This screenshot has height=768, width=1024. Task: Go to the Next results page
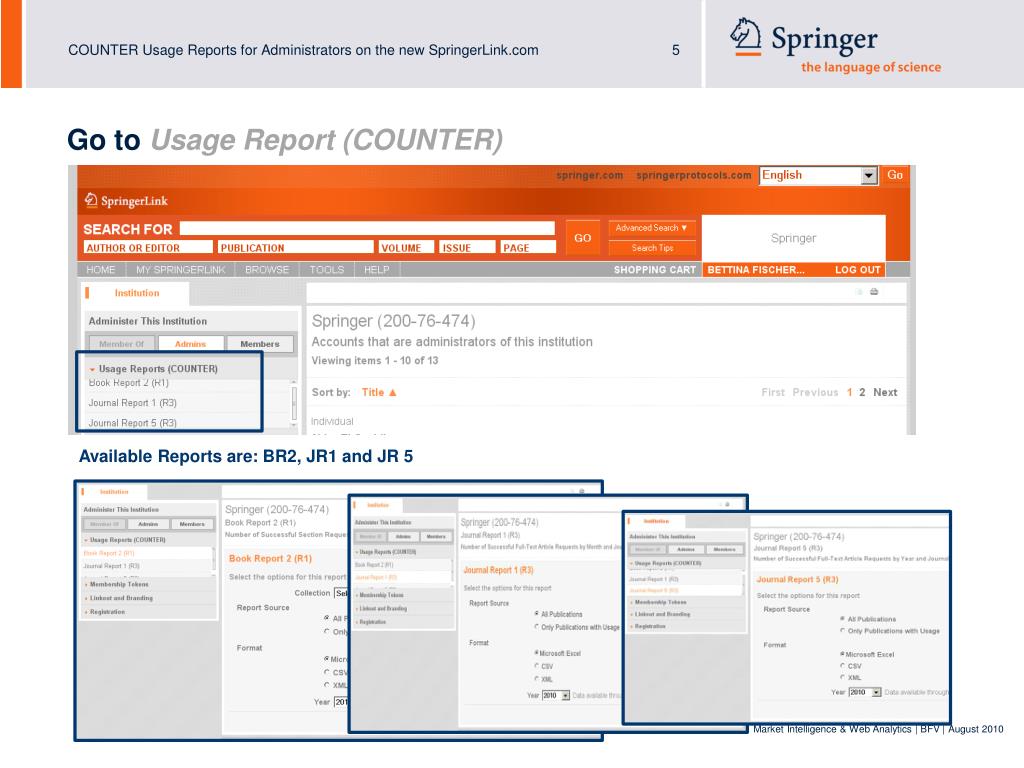click(885, 392)
